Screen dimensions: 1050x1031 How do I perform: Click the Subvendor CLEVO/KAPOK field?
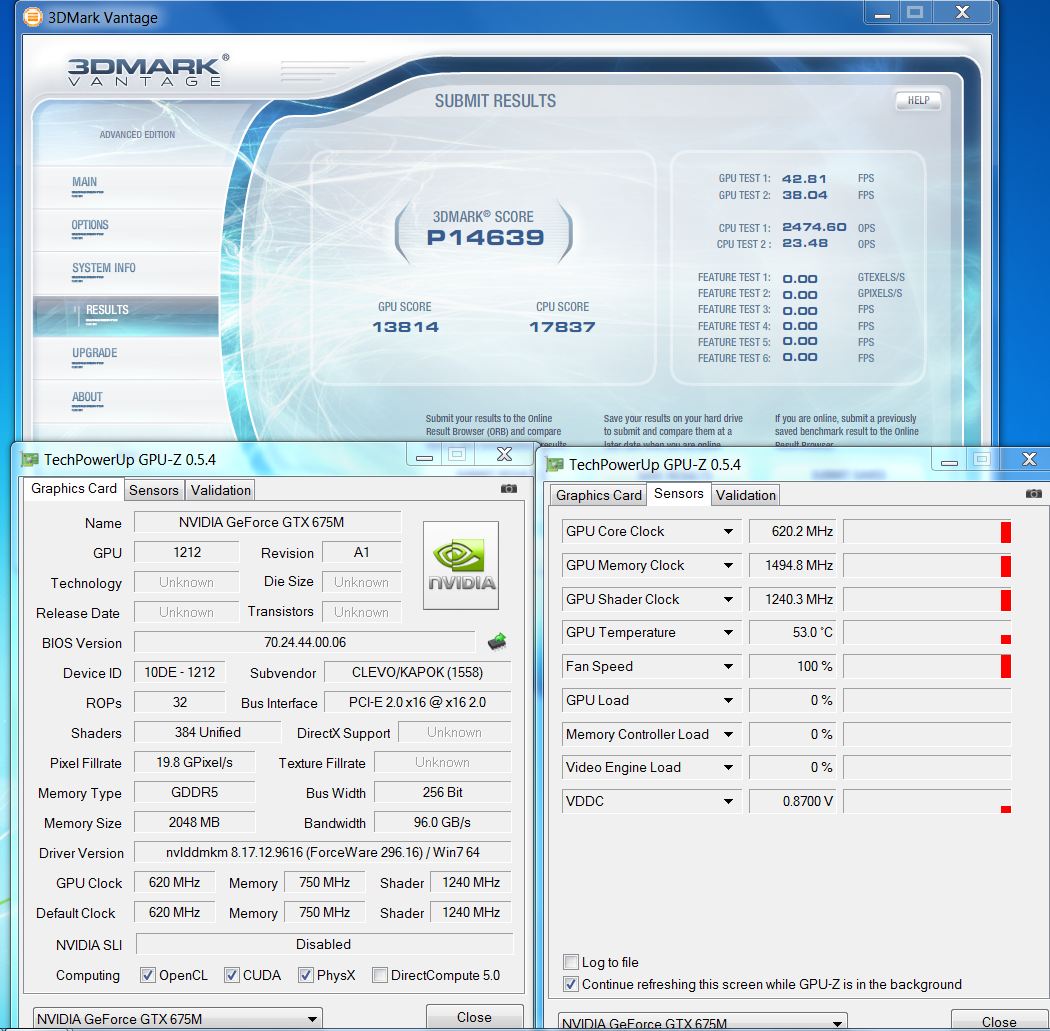point(417,673)
